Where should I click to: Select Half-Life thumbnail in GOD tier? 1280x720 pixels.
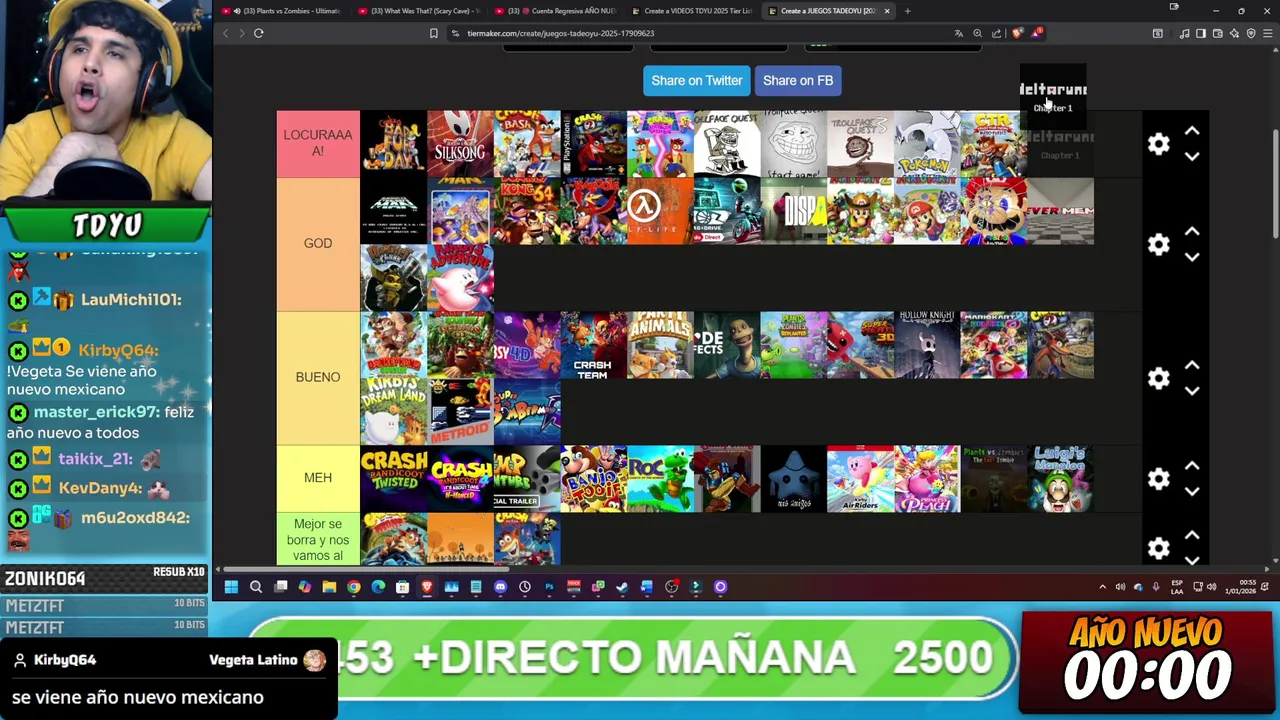coord(660,211)
